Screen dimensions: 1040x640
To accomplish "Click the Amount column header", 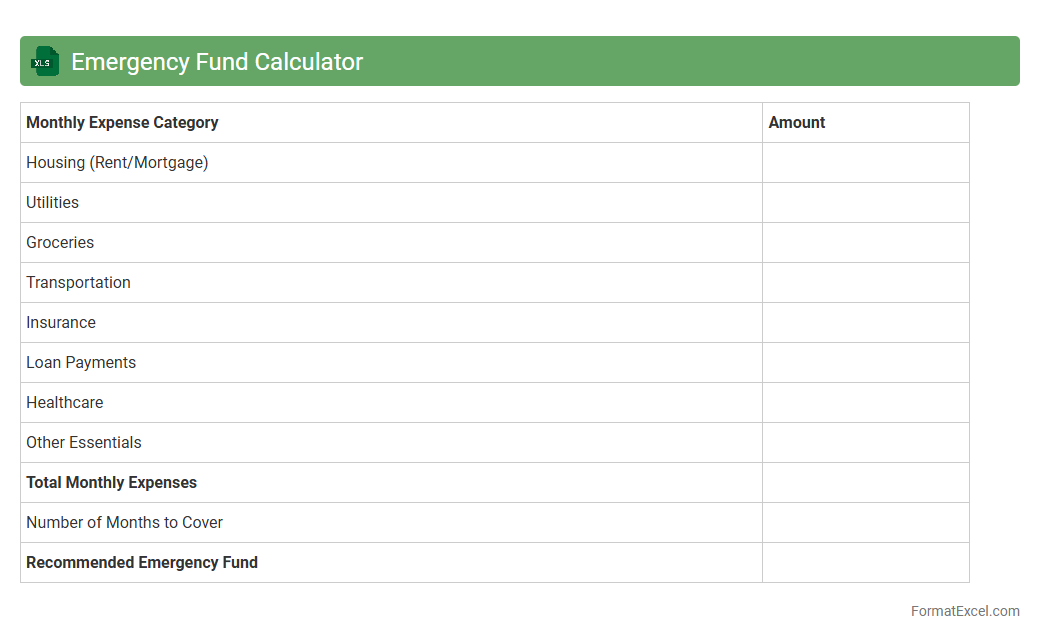I will coord(797,123).
